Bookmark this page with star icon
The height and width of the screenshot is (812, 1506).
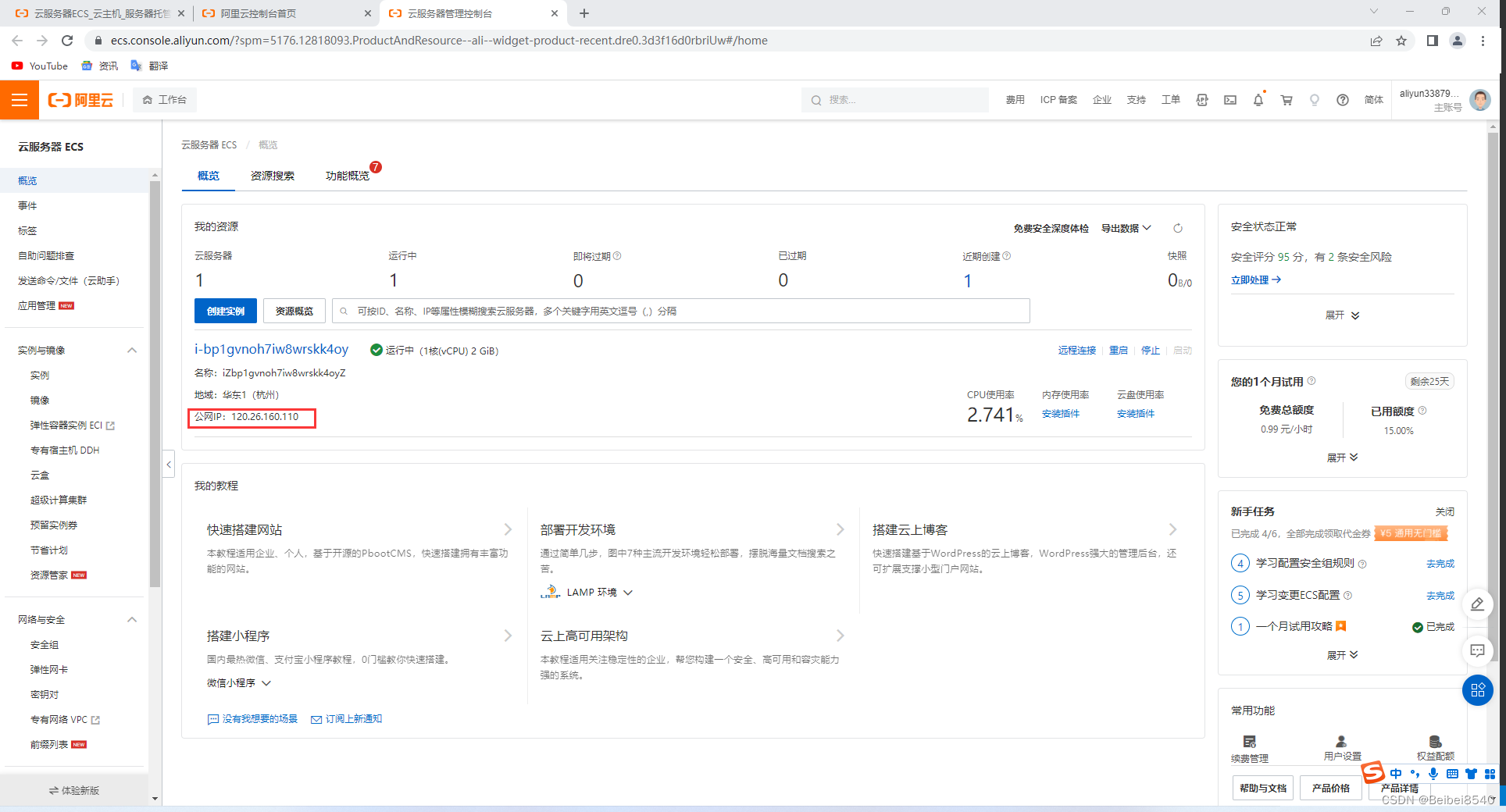[x=1401, y=41]
